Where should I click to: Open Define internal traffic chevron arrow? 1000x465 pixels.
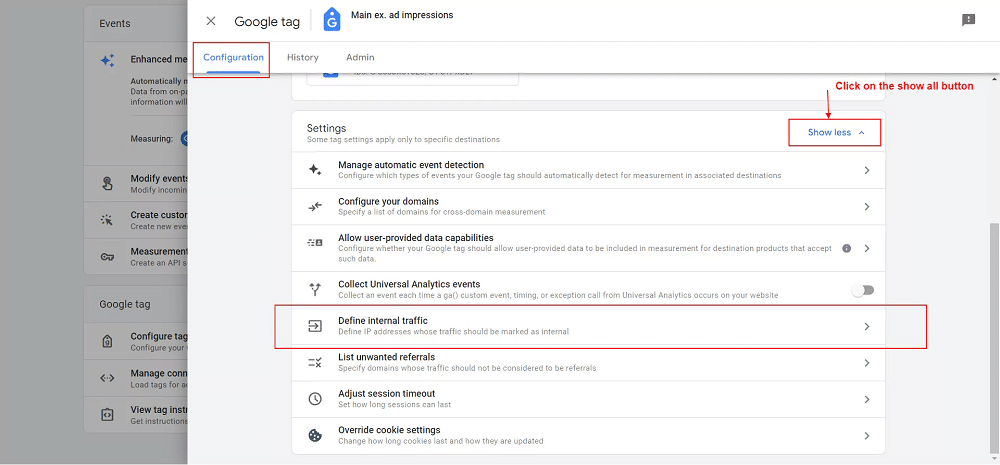[x=867, y=327]
